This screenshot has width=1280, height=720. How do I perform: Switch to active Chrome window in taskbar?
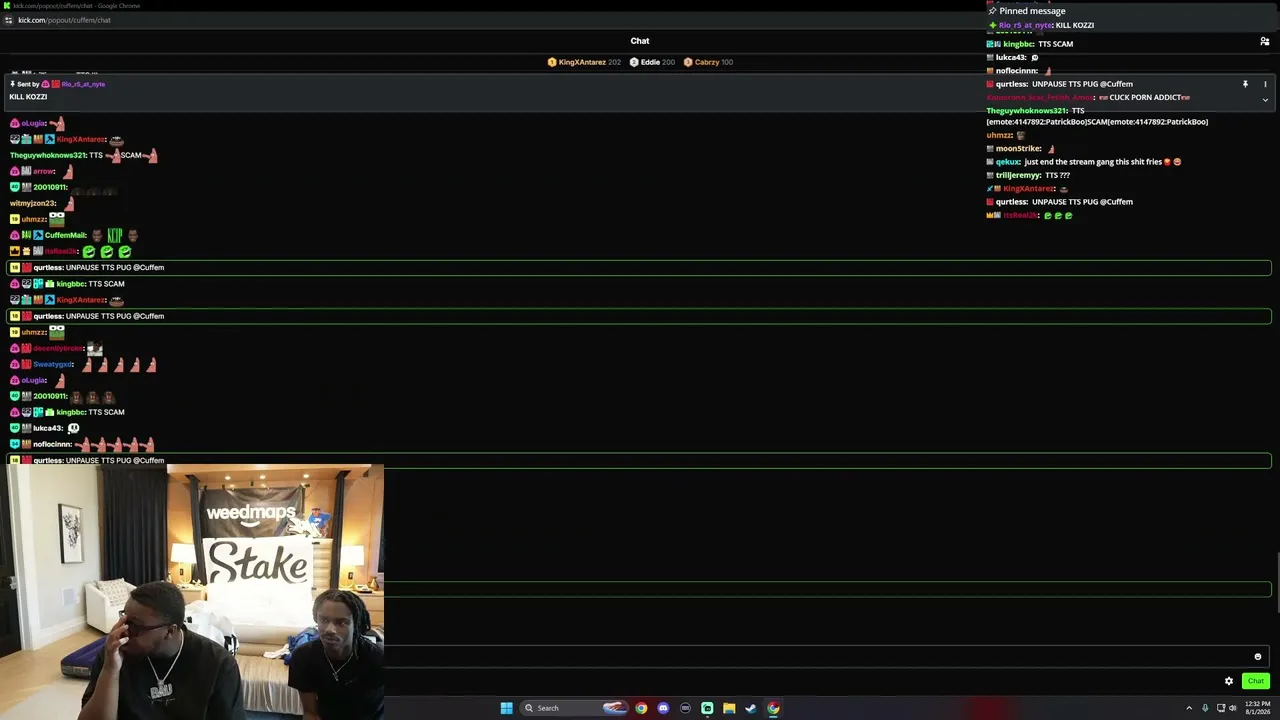773,708
